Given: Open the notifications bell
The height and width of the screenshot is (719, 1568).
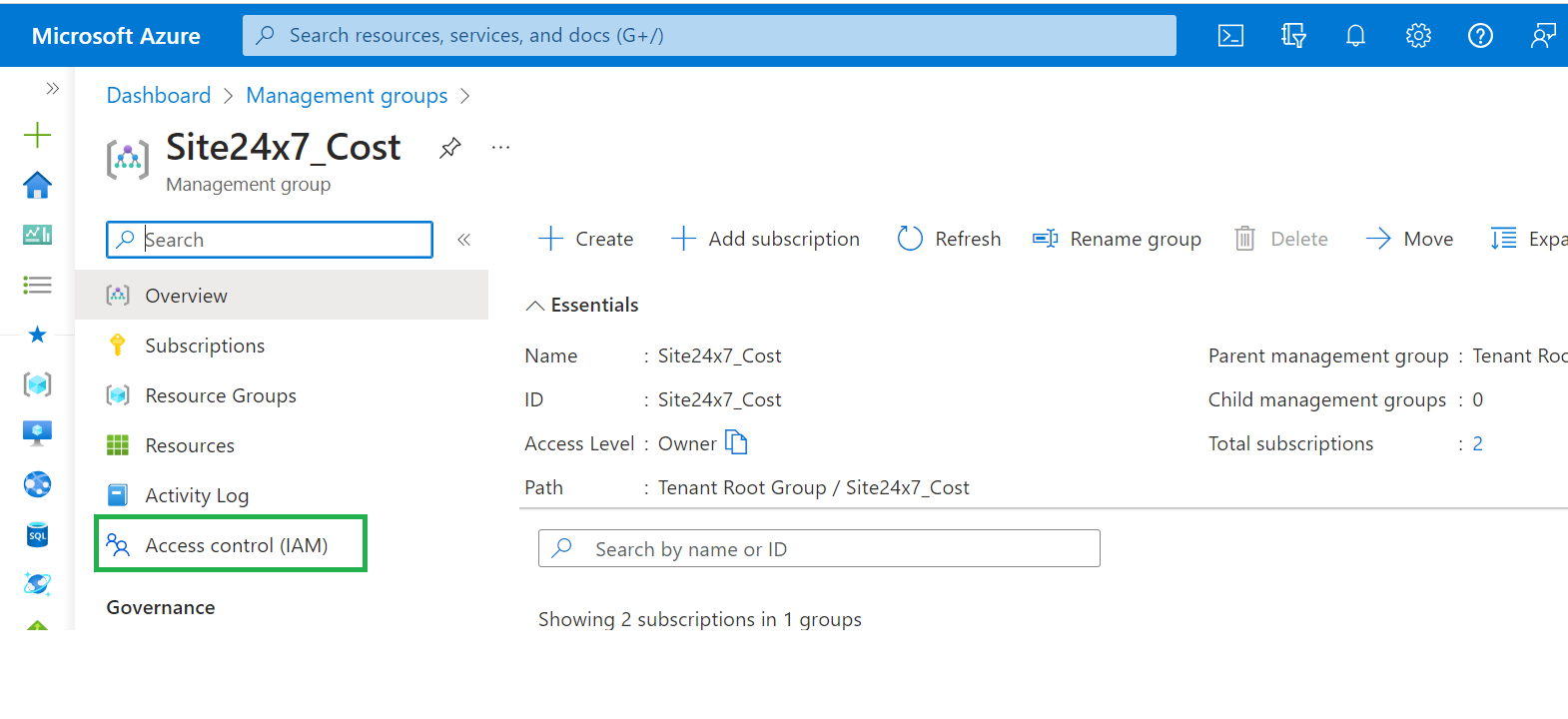Looking at the screenshot, I should 1355,36.
